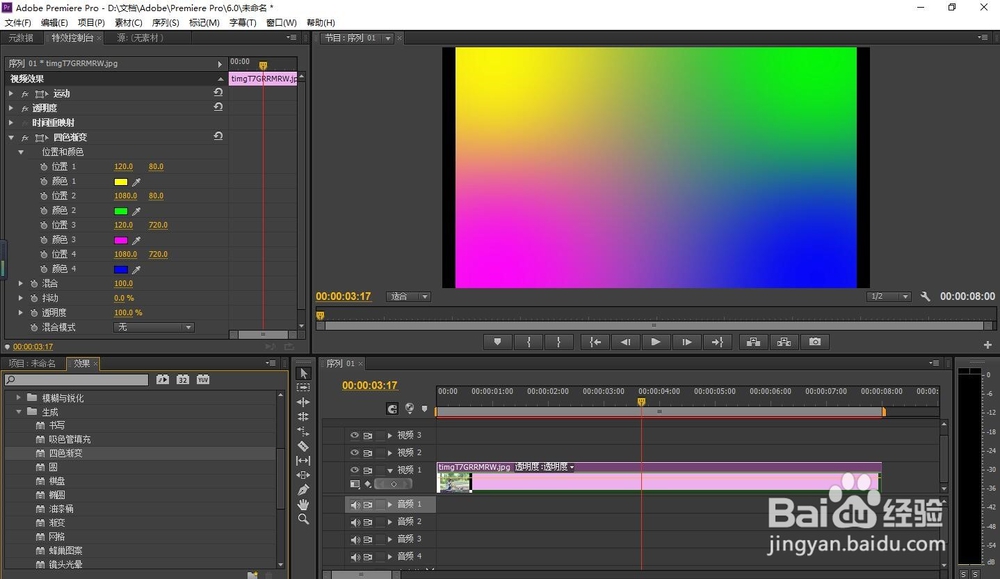Select the Slide tool
This screenshot has width=1000, height=579.
pos(304,475)
